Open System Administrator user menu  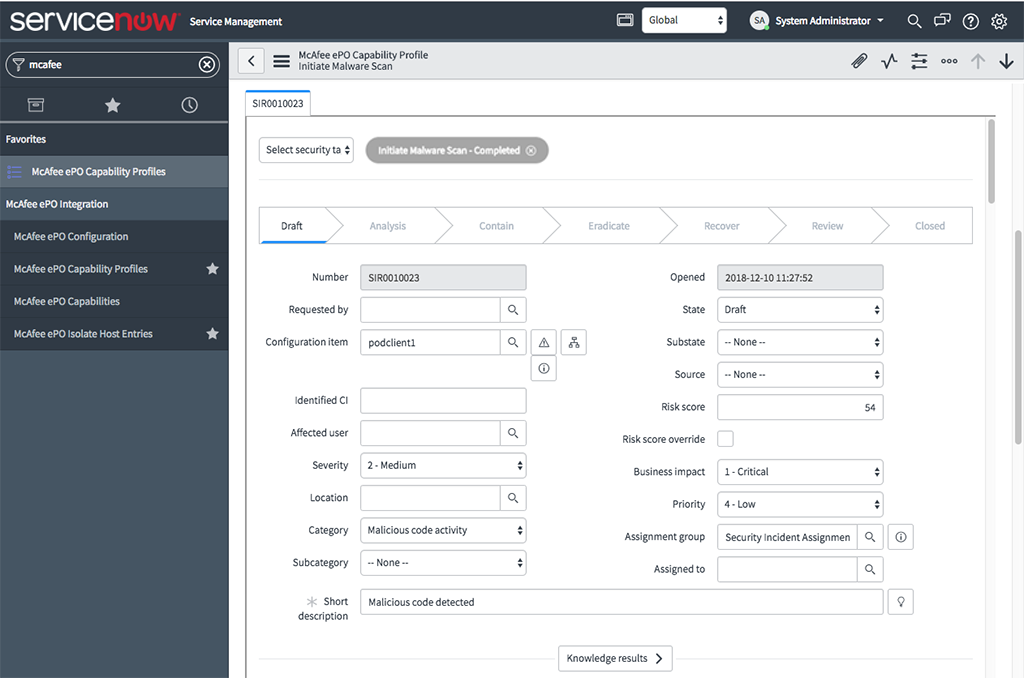coord(817,21)
